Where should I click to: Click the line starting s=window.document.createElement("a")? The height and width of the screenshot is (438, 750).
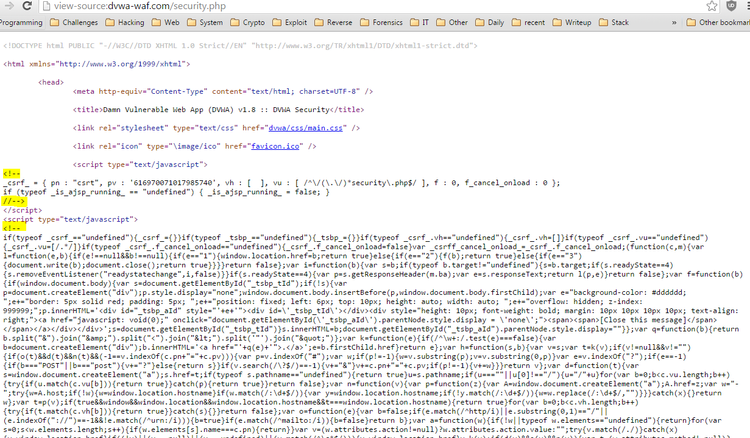pyautogui.click(x=366, y=375)
